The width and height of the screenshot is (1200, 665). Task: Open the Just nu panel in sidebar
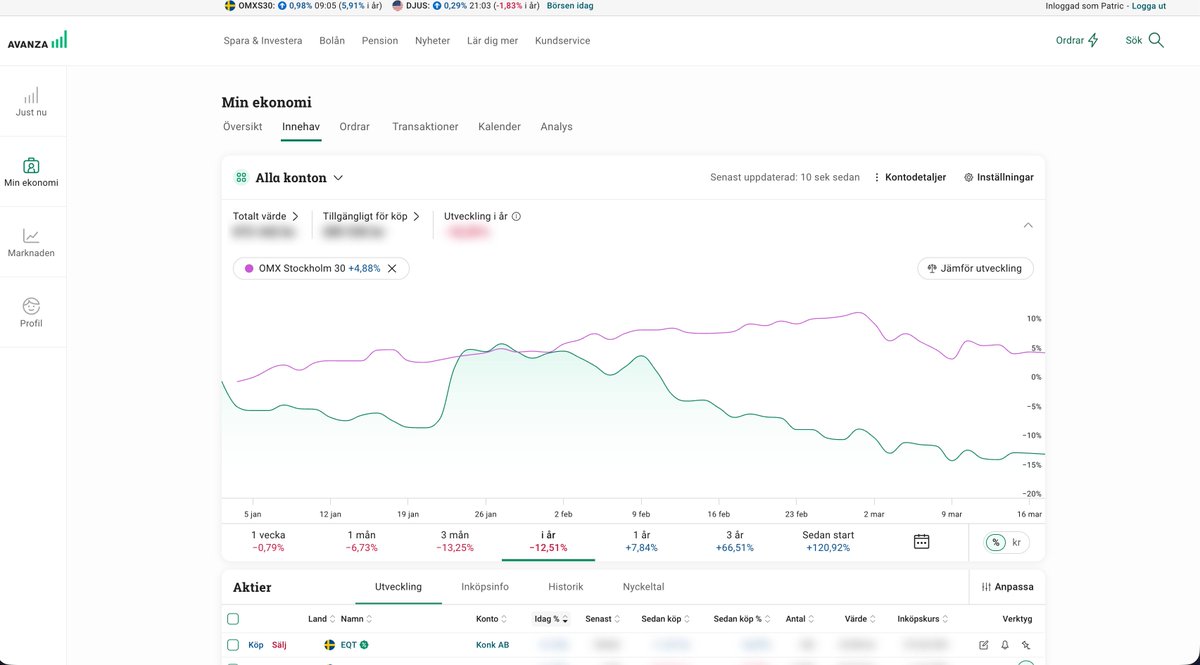[x=32, y=100]
